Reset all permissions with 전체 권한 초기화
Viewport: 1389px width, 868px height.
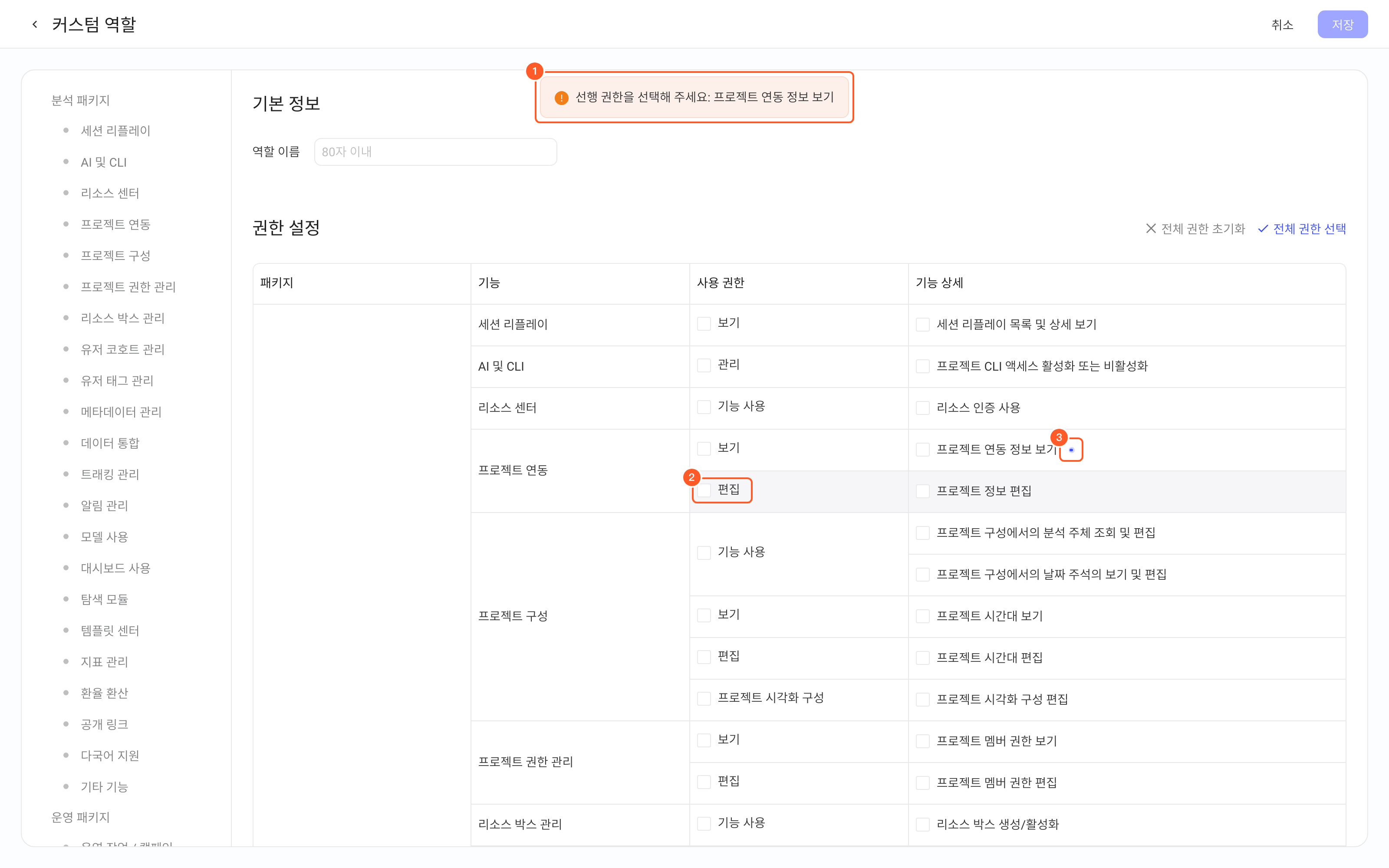(x=1195, y=228)
